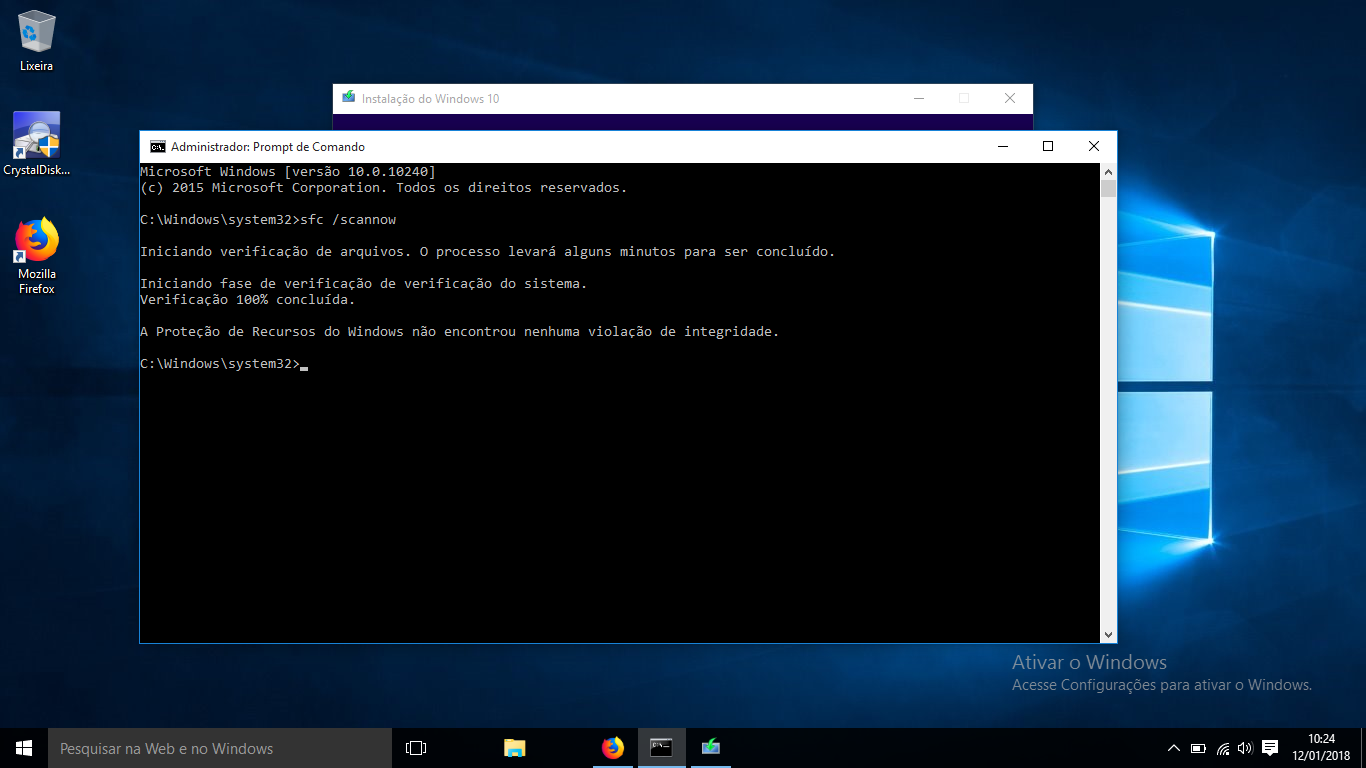Click the Command Prompt scrollbar up arrow

[x=1108, y=171]
